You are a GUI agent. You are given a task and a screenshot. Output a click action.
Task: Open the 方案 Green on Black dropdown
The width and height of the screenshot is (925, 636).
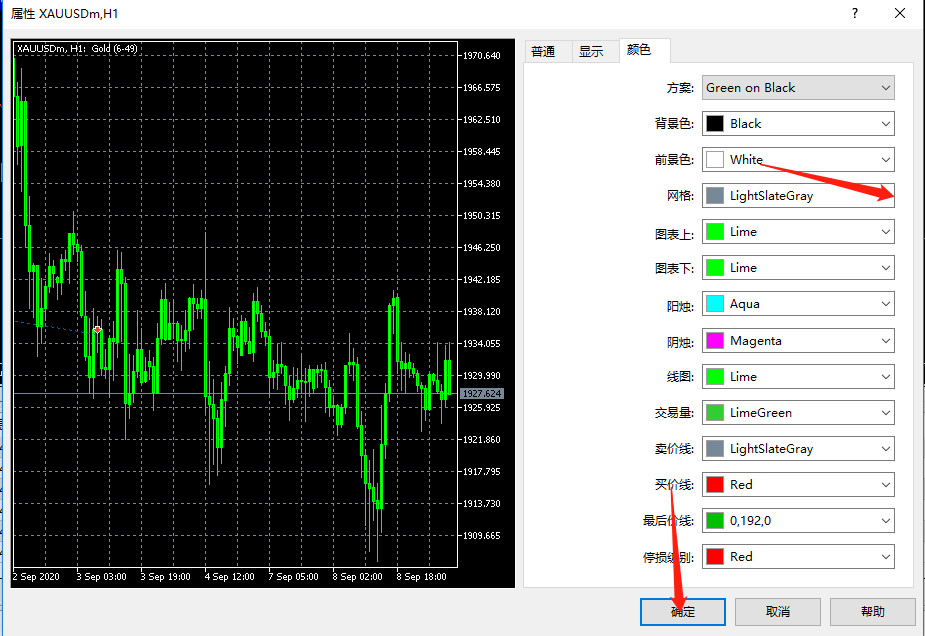coord(798,87)
